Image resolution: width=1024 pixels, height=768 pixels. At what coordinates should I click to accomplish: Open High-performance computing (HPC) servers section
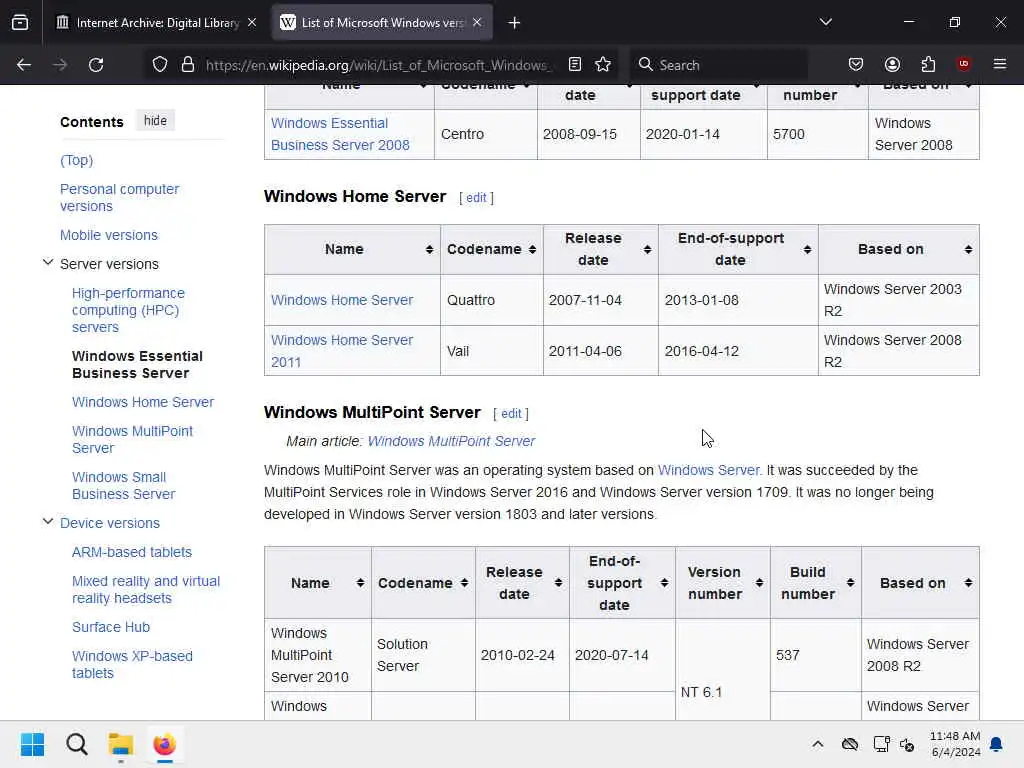(128, 310)
